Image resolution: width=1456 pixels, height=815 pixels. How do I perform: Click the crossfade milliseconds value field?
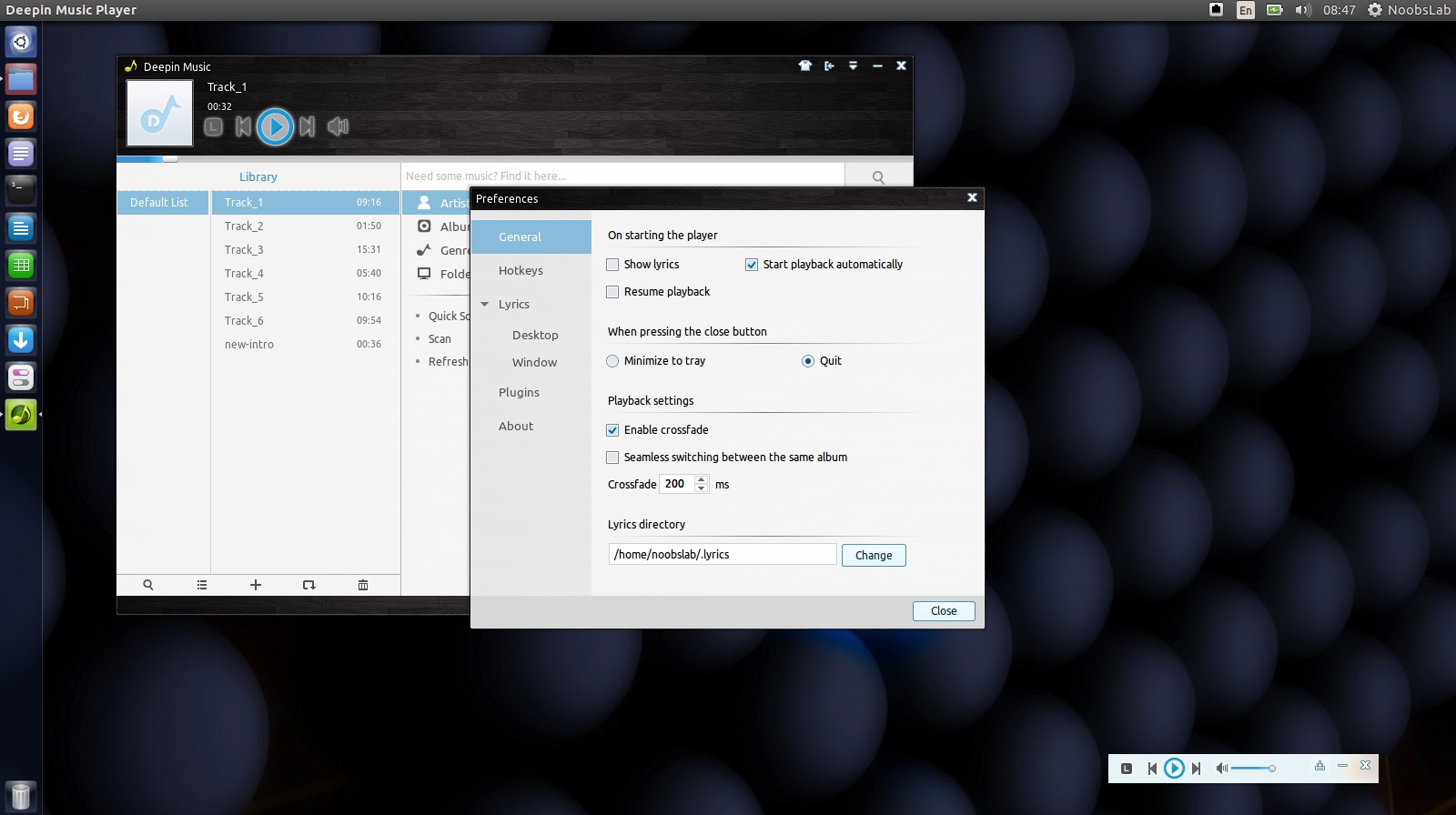pyautogui.click(x=677, y=484)
